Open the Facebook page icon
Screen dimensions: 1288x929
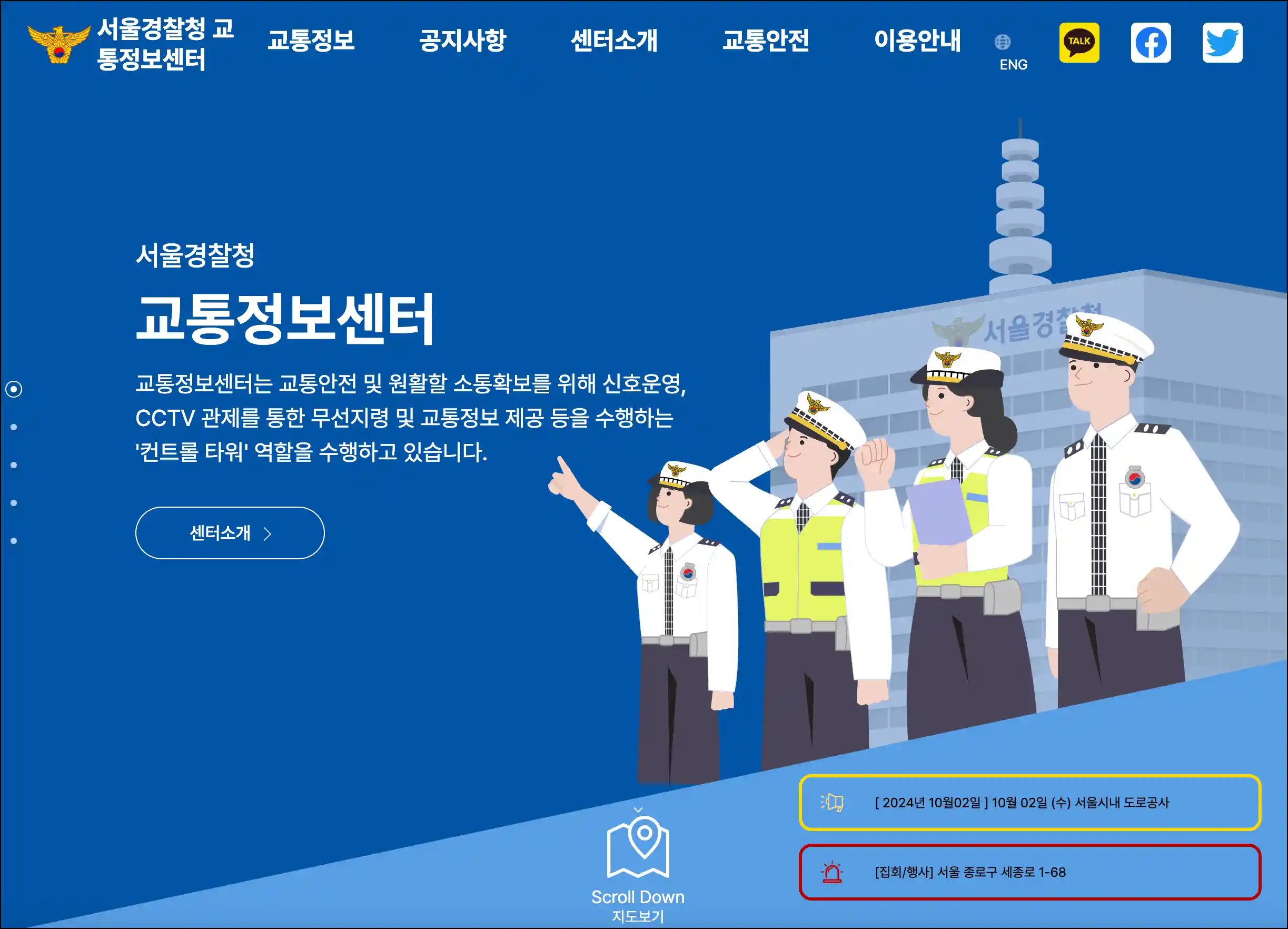point(1151,43)
